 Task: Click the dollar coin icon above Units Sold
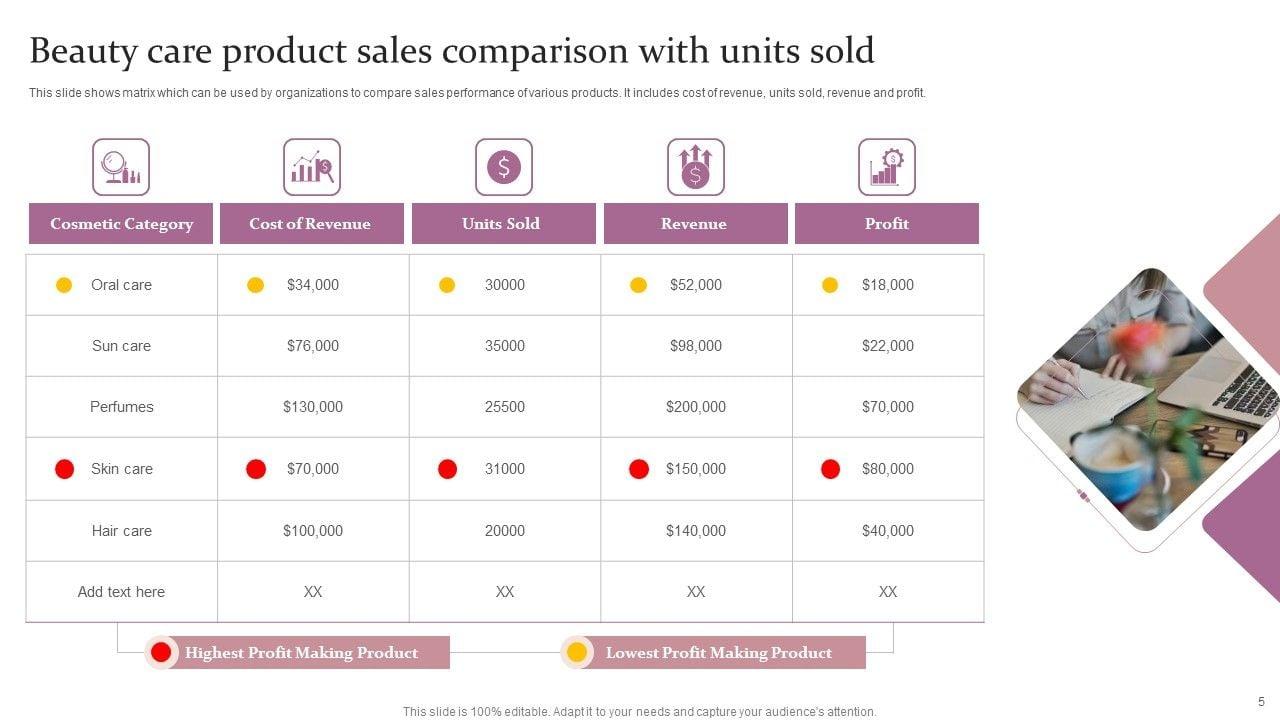click(x=504, y=167)
